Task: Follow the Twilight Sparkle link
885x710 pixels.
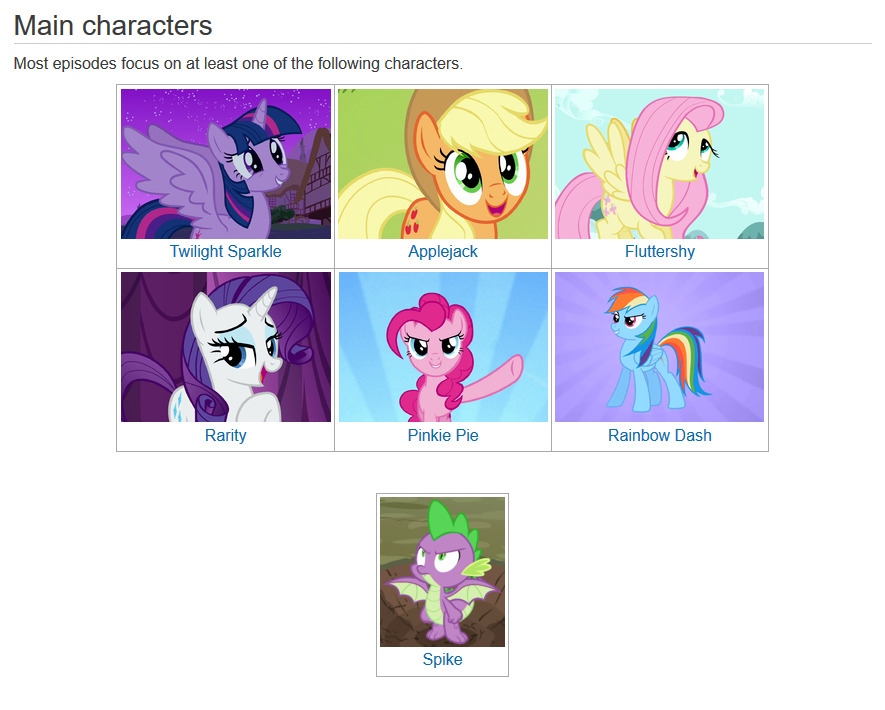Action: (226, 252)
